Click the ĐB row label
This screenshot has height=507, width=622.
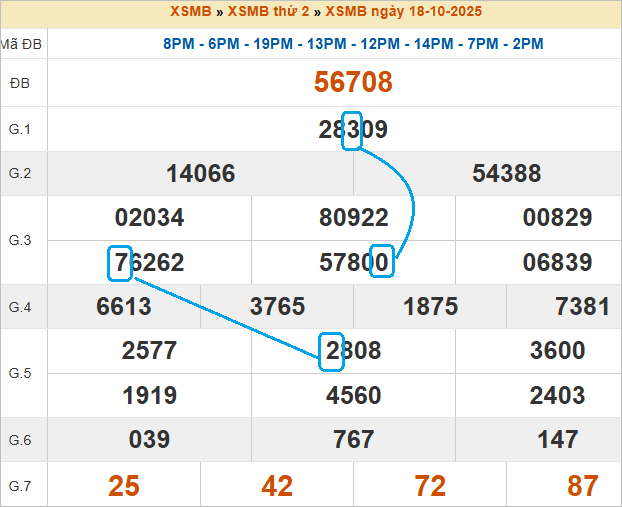(20, 83)
